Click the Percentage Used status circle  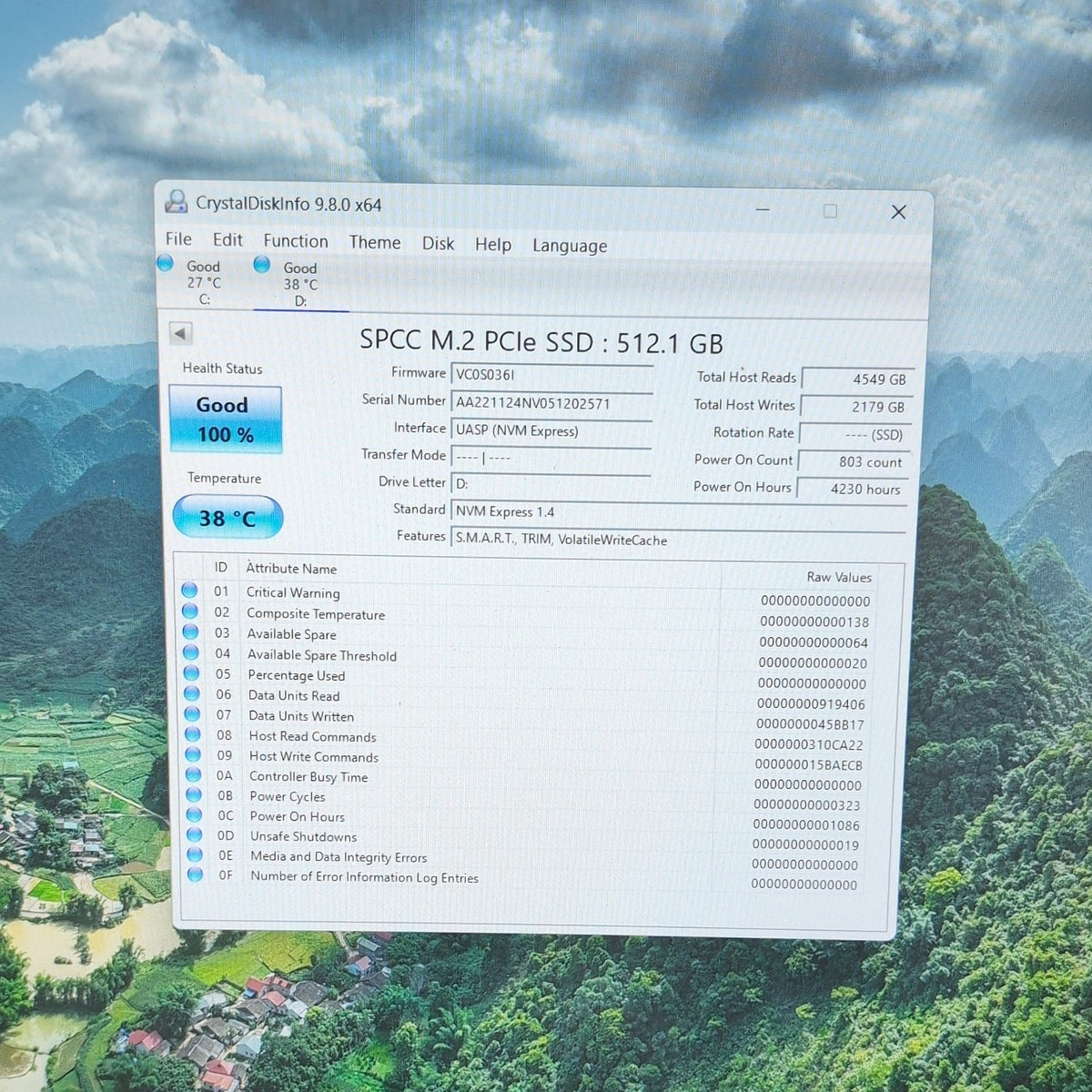[x=191, y=672]
